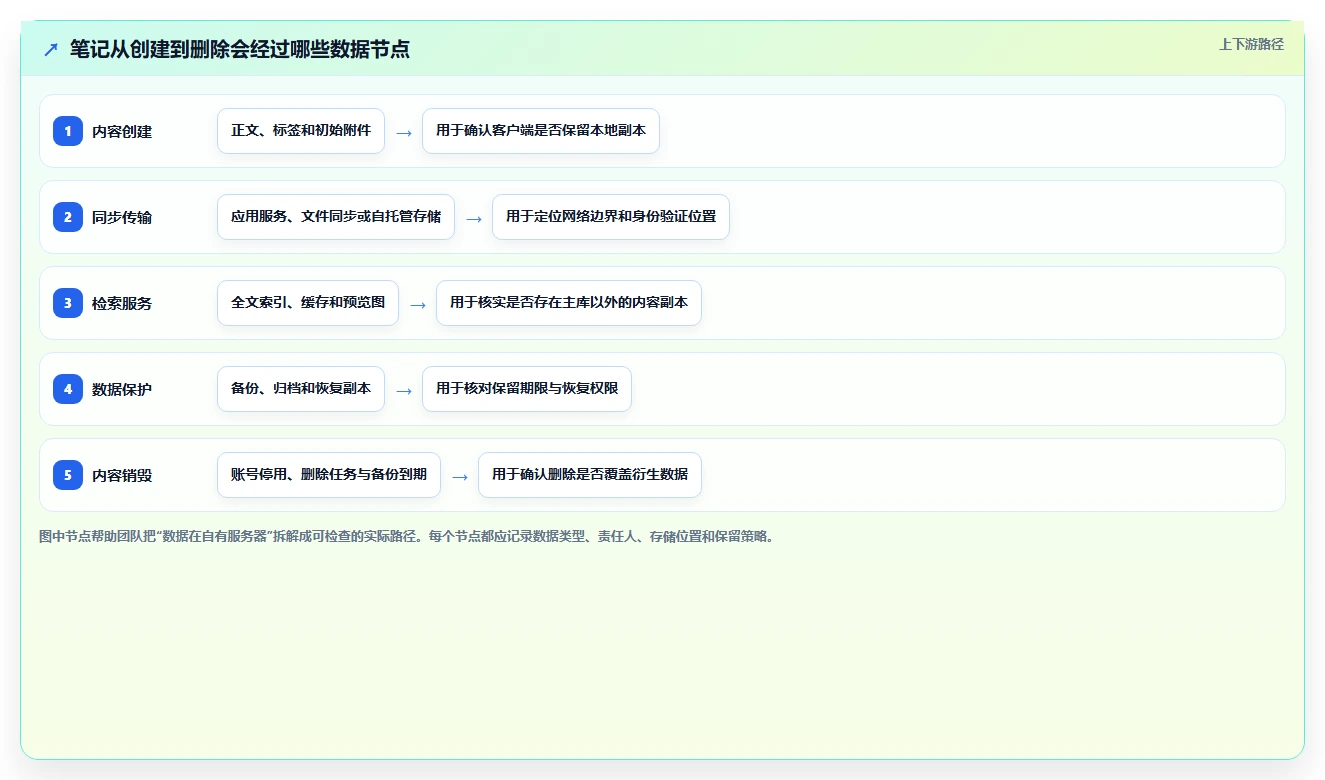Select the 同步传输 row label
This screenshot has height=780, width=1325.
[x=122, y=217]
